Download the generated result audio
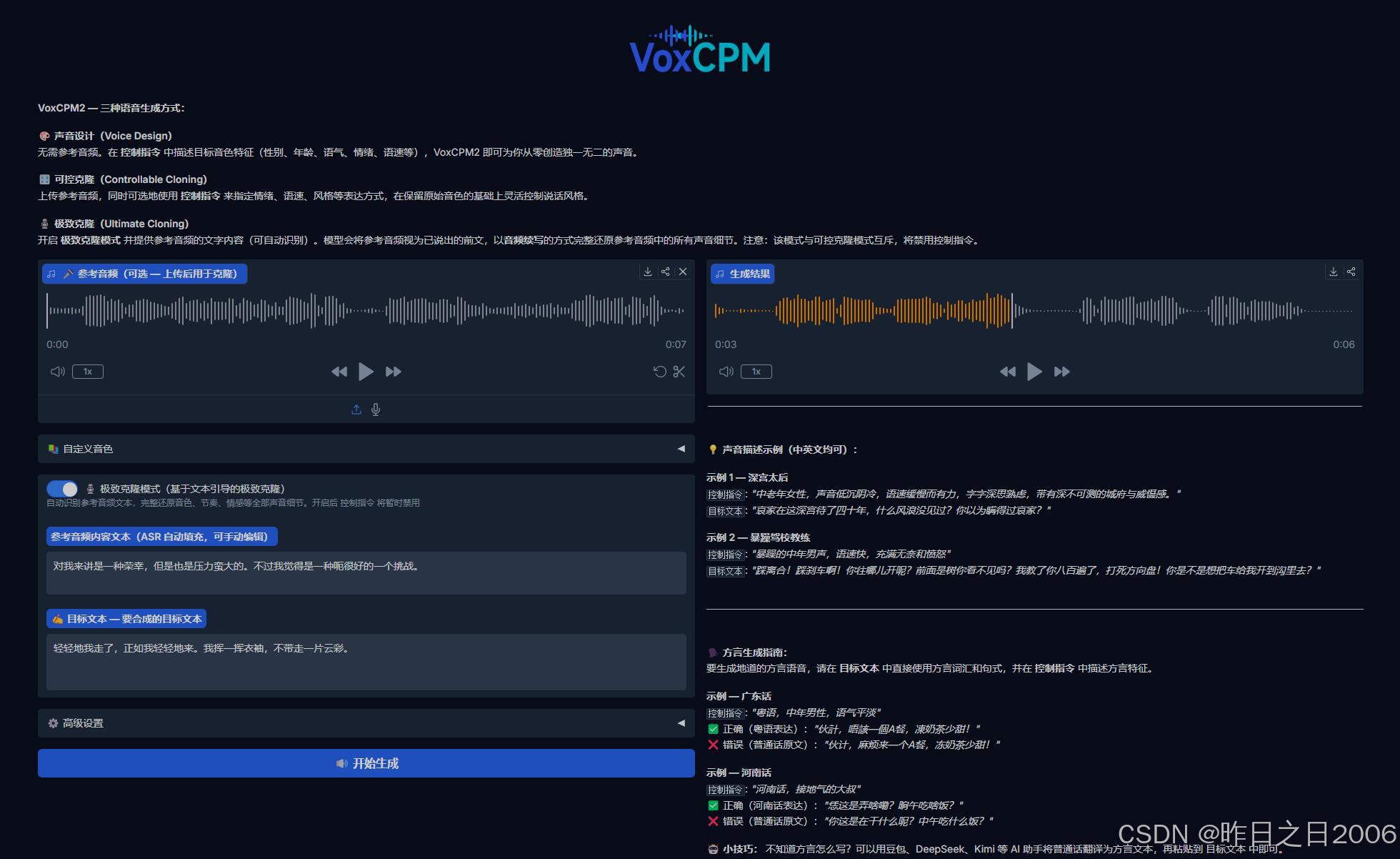This screenshot has height=859, width=1400. [1333, 272]
